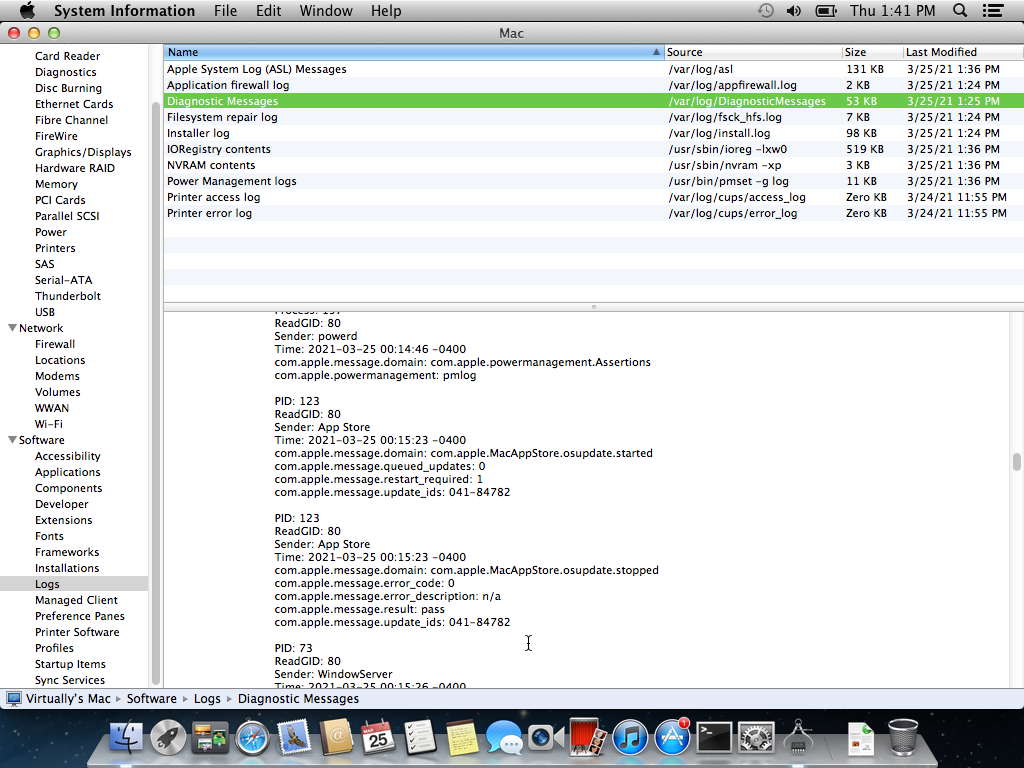The width and height of the screenshot is (1024, 768).
Task: Select Power Management logs row
Action: tap(593, 181)
